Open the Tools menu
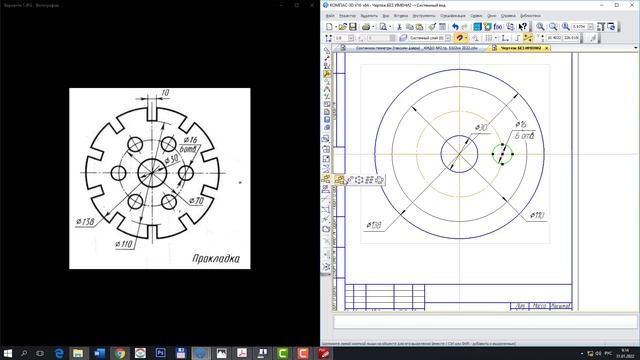The width and height of the screenshot is (640, 360). [x=424, y=16]
